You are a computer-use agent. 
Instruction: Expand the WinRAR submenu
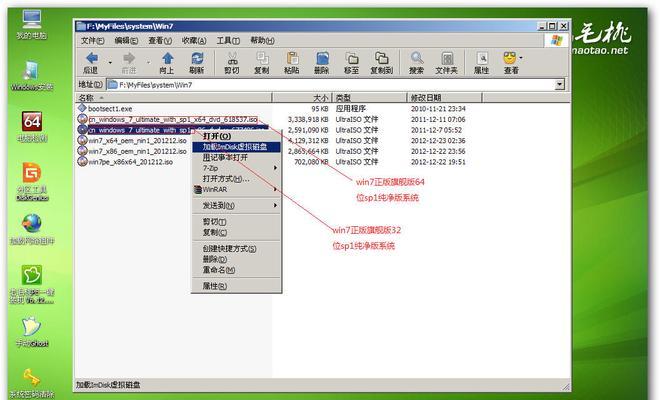(236, 189)
